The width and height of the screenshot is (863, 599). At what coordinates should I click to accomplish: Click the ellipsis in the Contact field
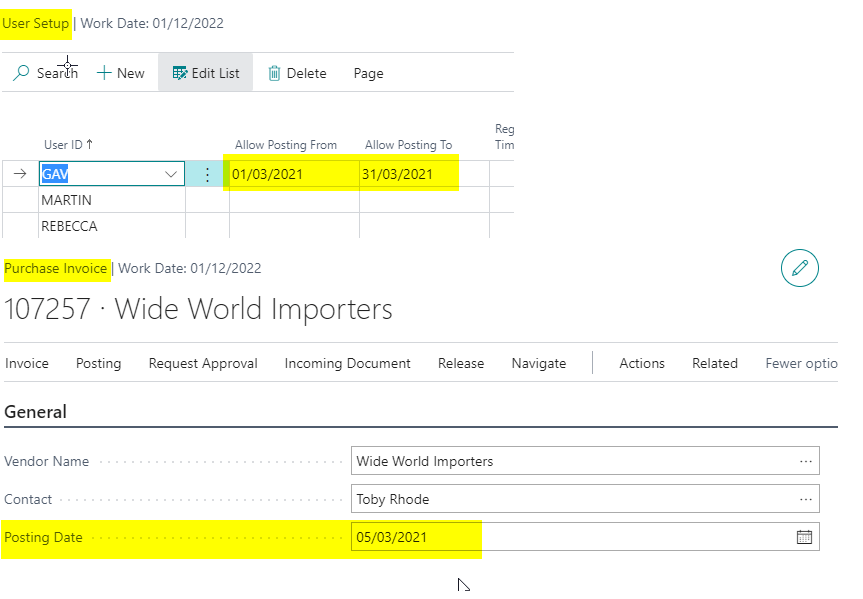(x=805, y=499)
